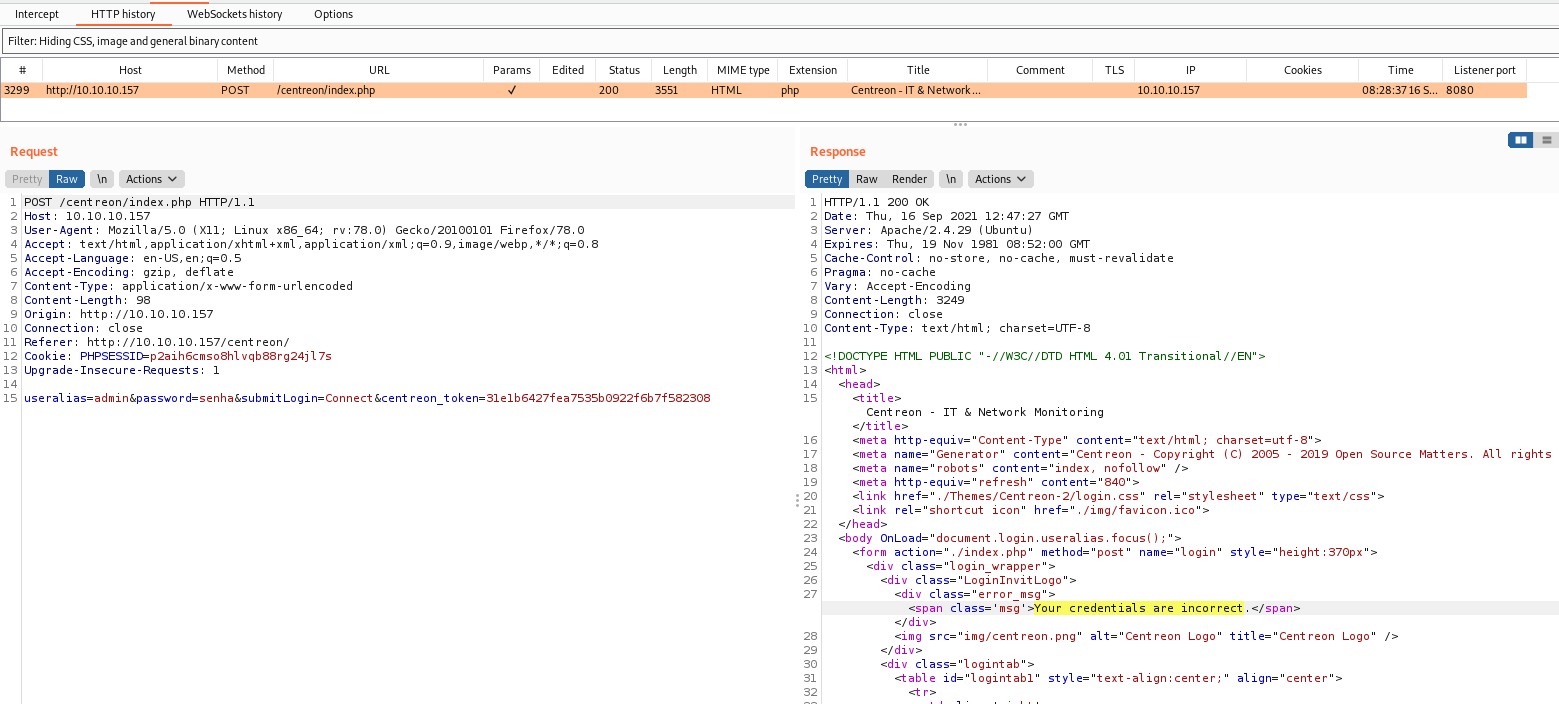Click the Date header line in Response
The width and height of the screenshot is (1559, 704).
pos(946,216)
